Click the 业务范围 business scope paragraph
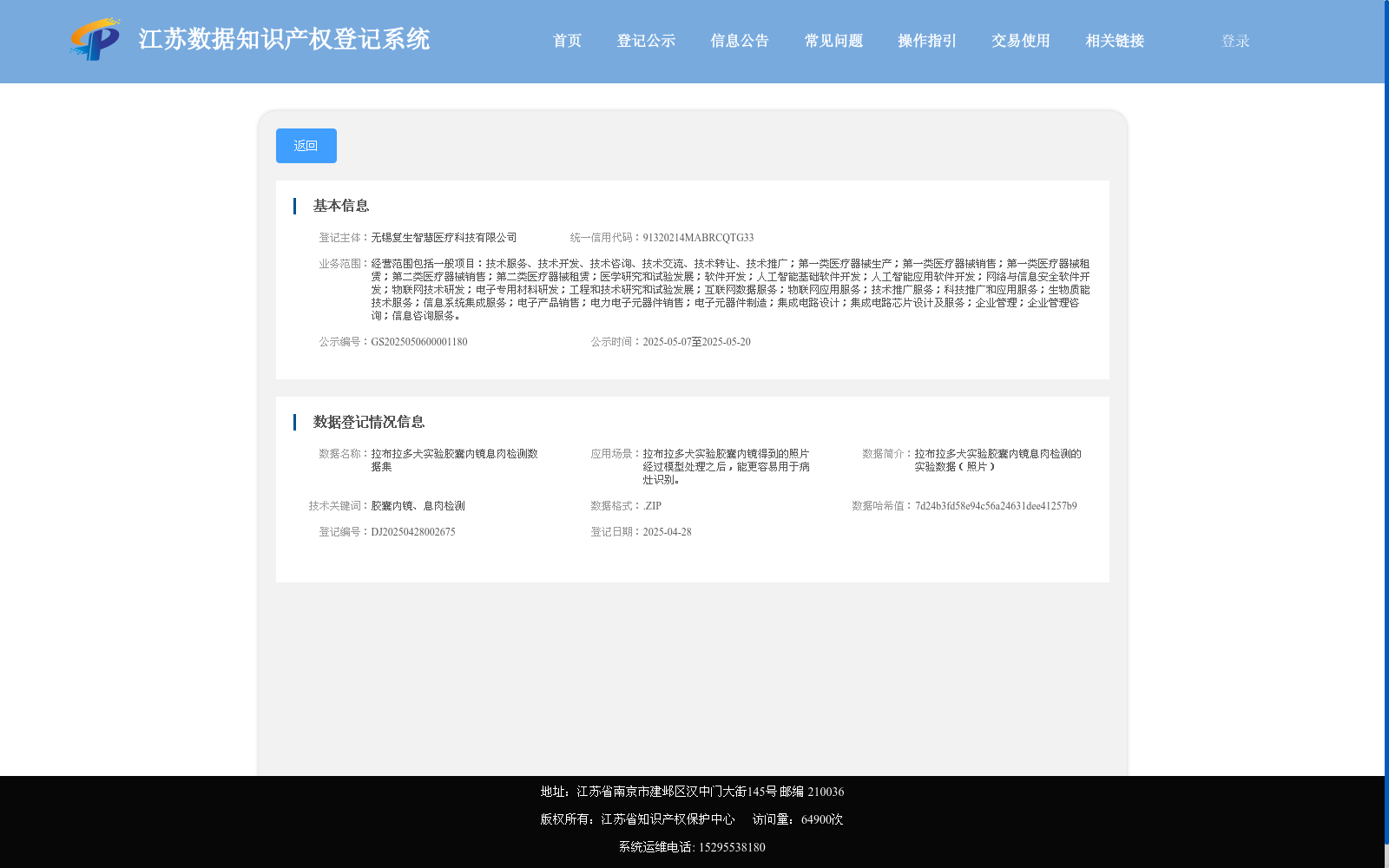The image size is (1389, 868). (x=730, y=290)
